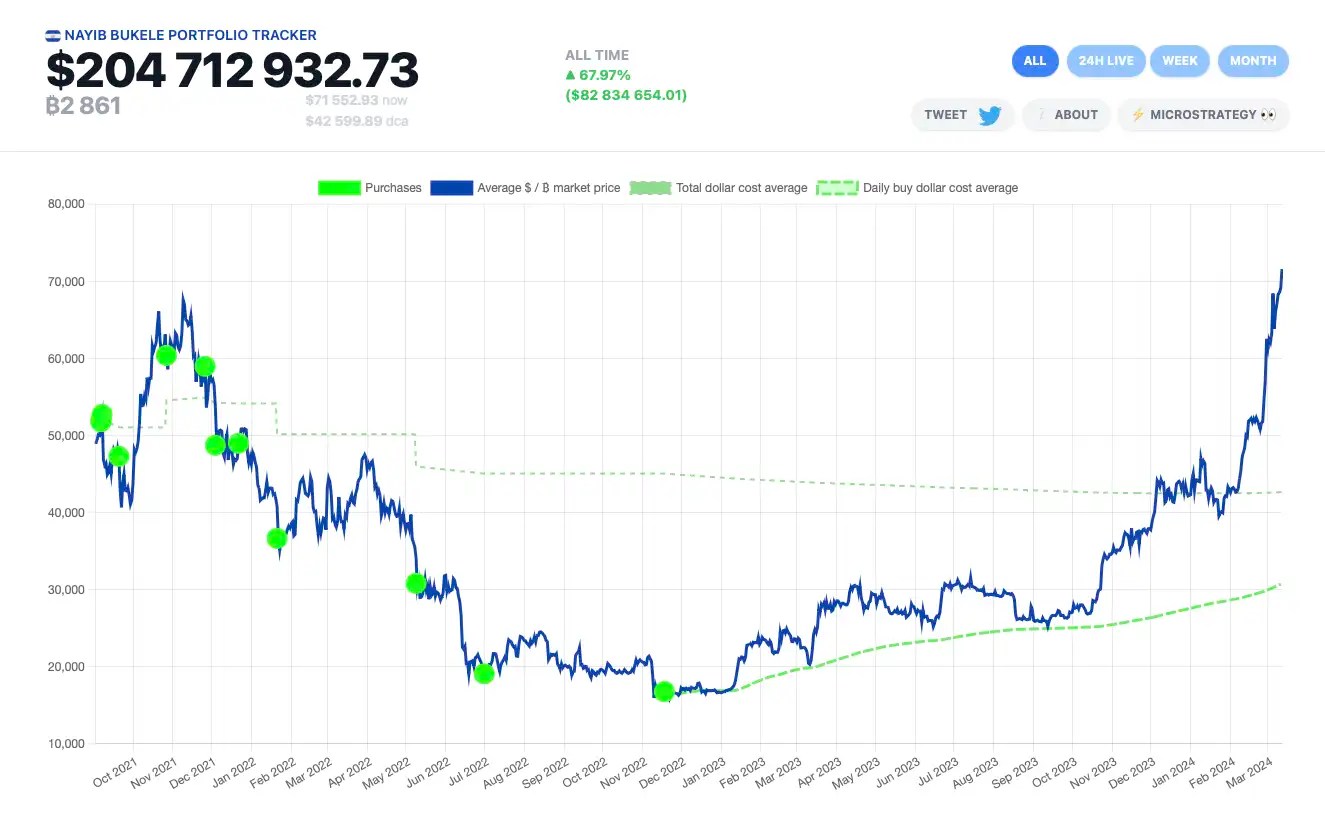This screenshot has height=837, width=1325.
Task: Click the $204 712 932.73 portfolio value
Action: (x=232, y=71)
